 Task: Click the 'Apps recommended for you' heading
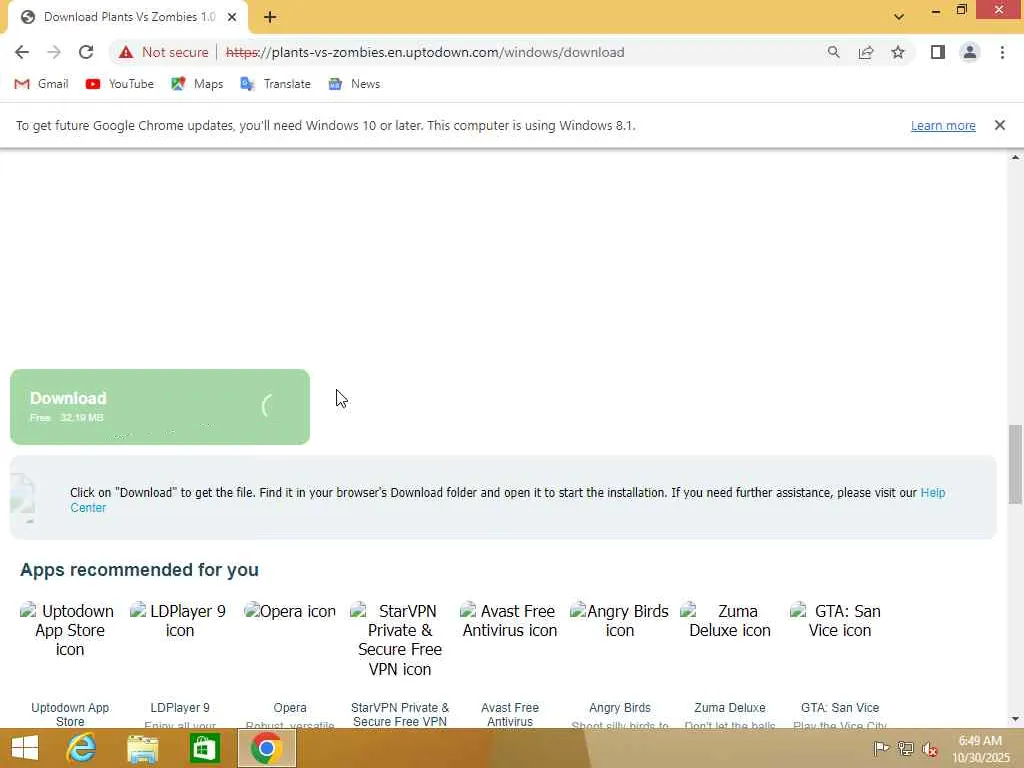139,569
